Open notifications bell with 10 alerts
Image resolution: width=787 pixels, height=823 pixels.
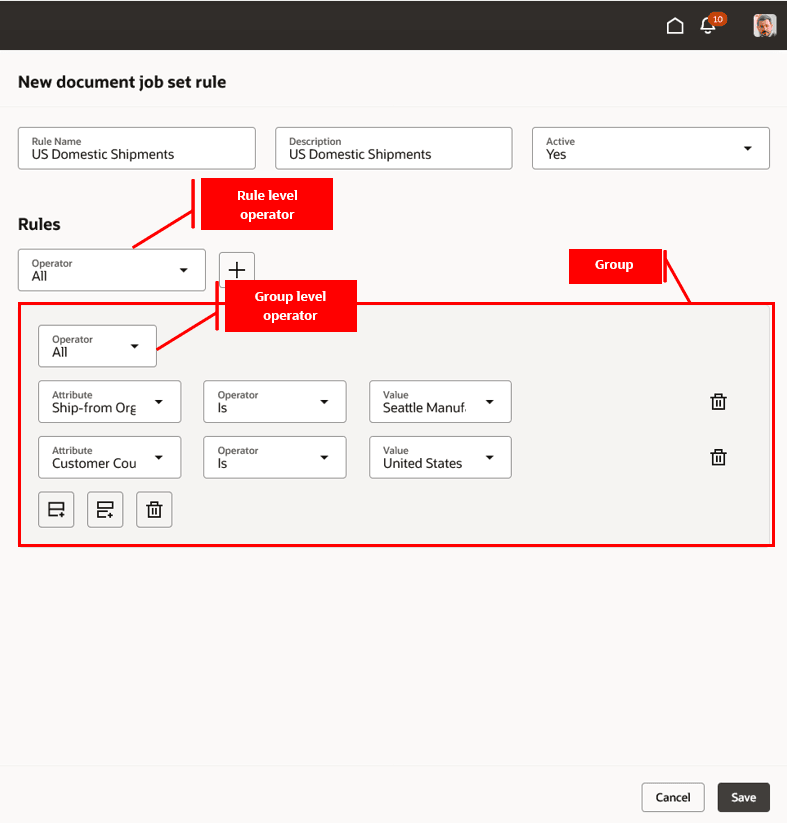(x=711, y=24)
